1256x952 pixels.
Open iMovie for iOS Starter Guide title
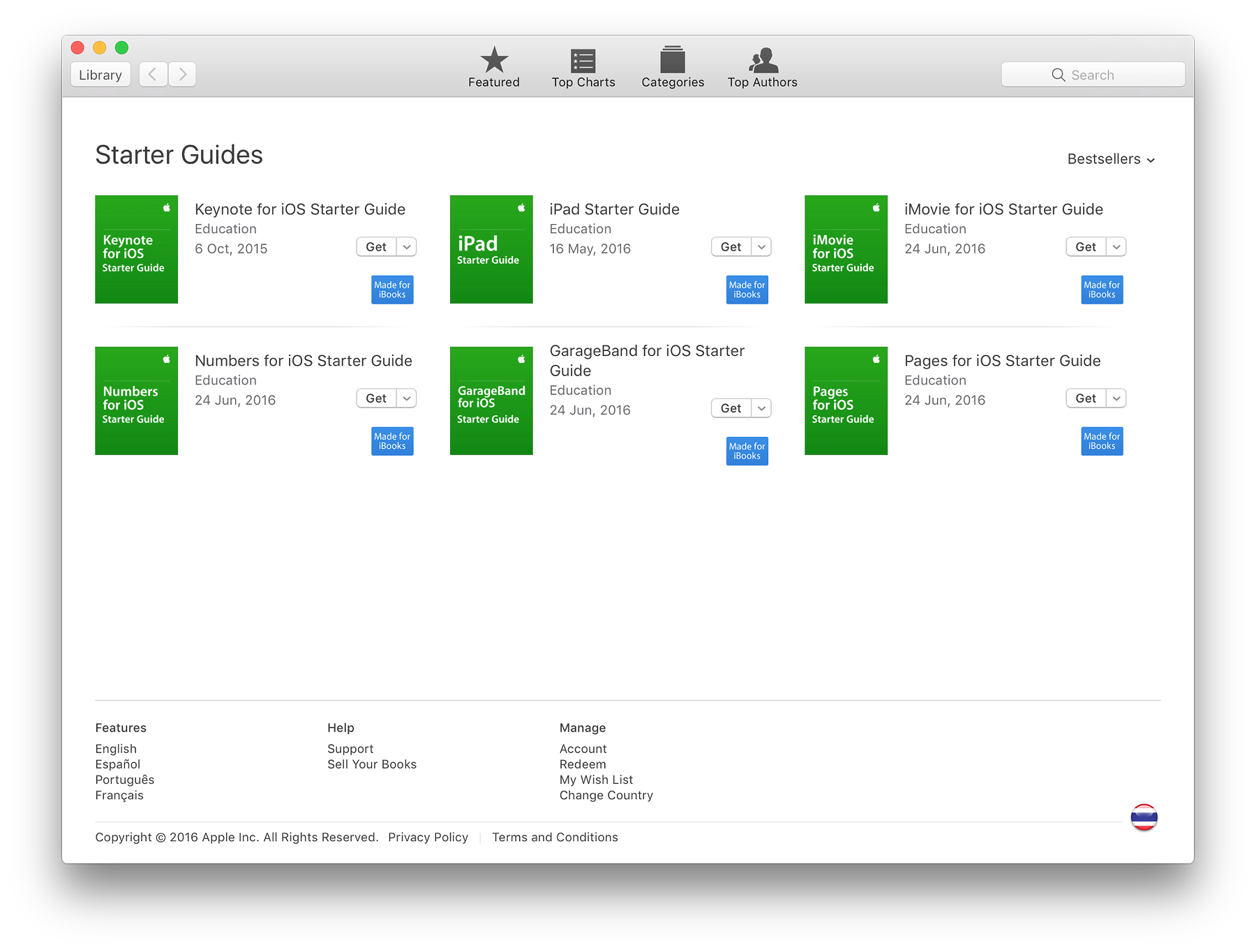point(1003,209)
